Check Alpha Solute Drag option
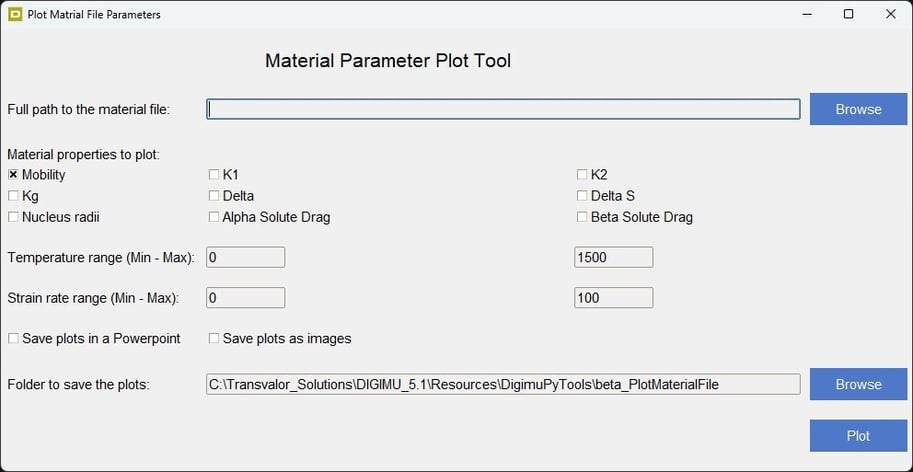 (214, 217)
